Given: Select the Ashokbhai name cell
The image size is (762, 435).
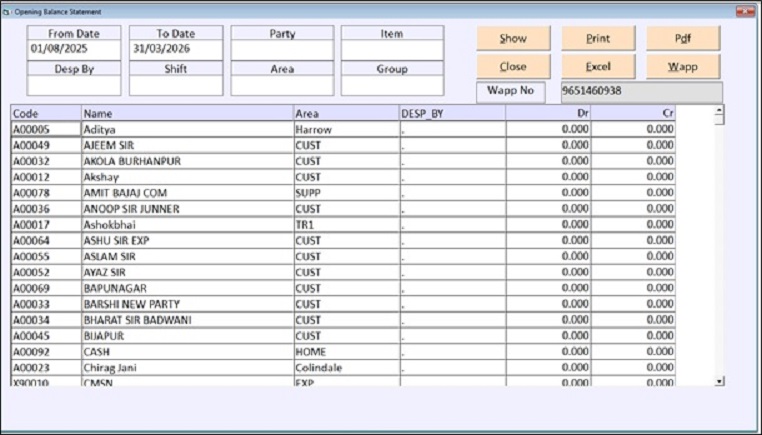Looking at the screenshot, I should pos(188,225).
